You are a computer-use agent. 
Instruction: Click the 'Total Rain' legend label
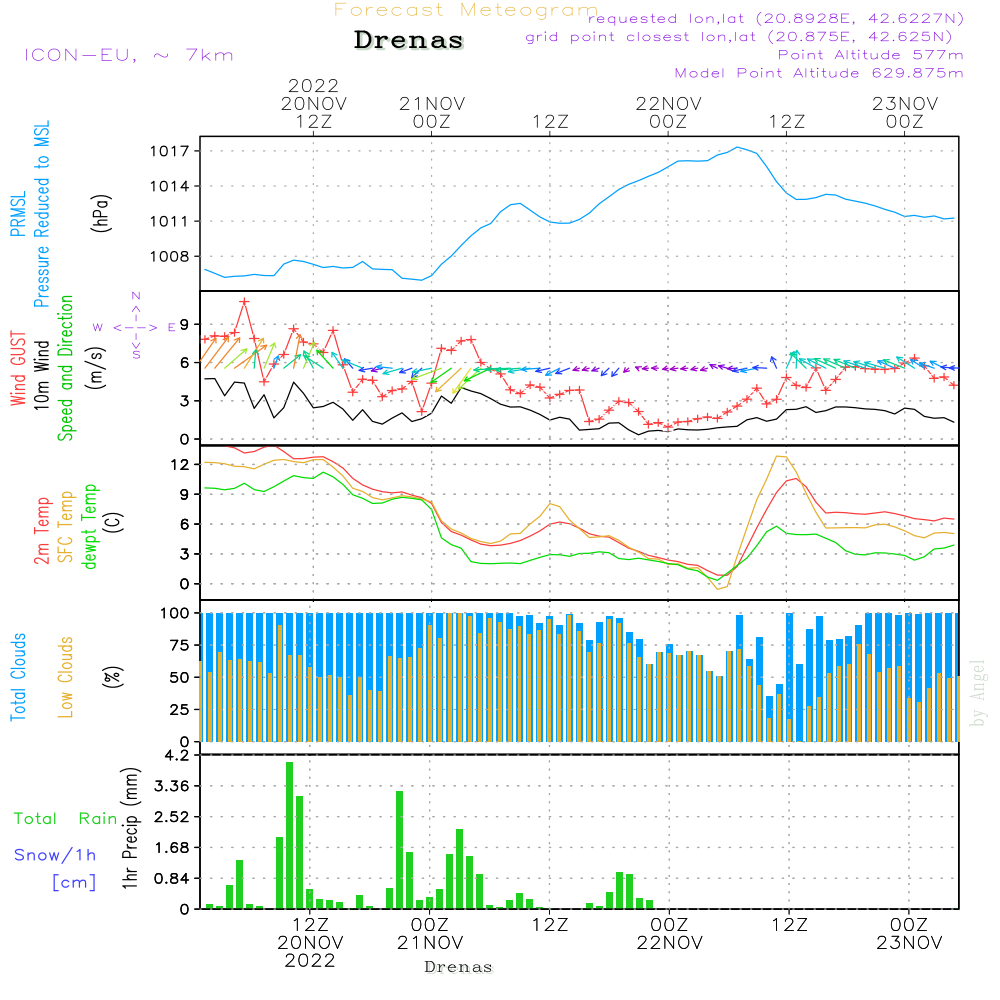(66, 818)
